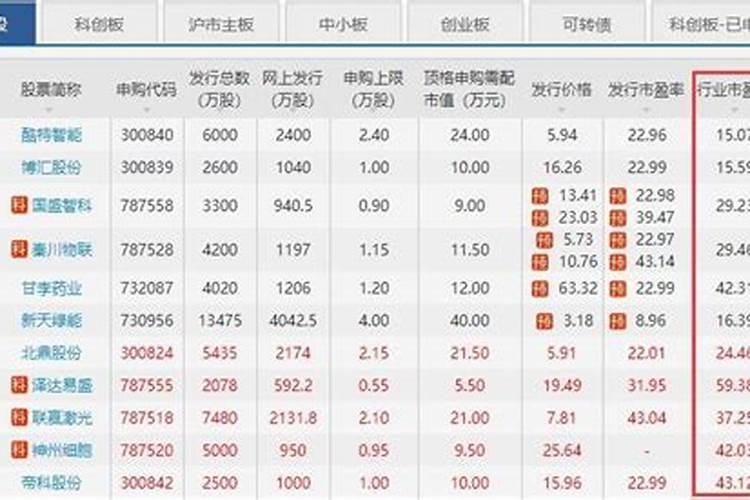This screenshot has height=500, width=750.
Task: Select subscription code 730956
Action: 147,320
